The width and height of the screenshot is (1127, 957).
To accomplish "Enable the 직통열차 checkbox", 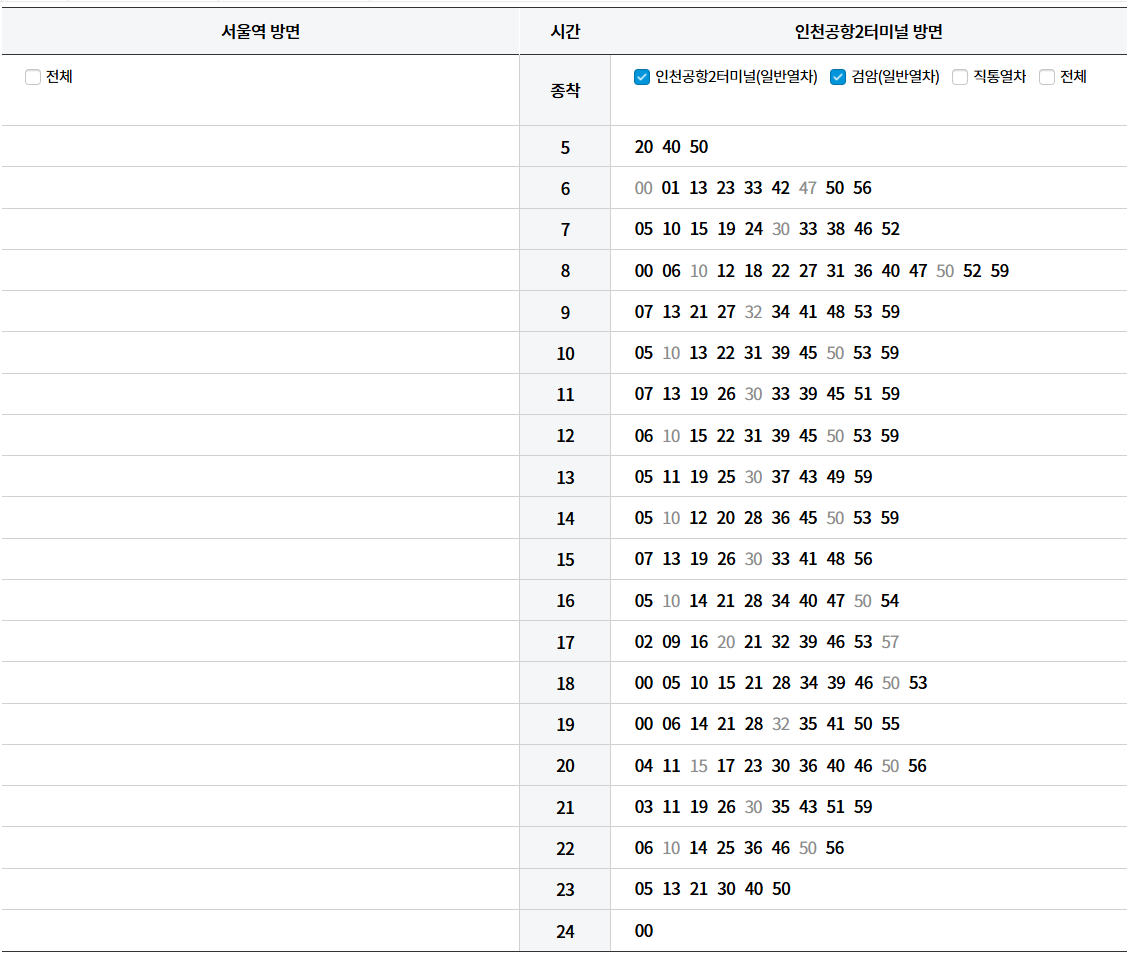I will click(x=959, y=76).
